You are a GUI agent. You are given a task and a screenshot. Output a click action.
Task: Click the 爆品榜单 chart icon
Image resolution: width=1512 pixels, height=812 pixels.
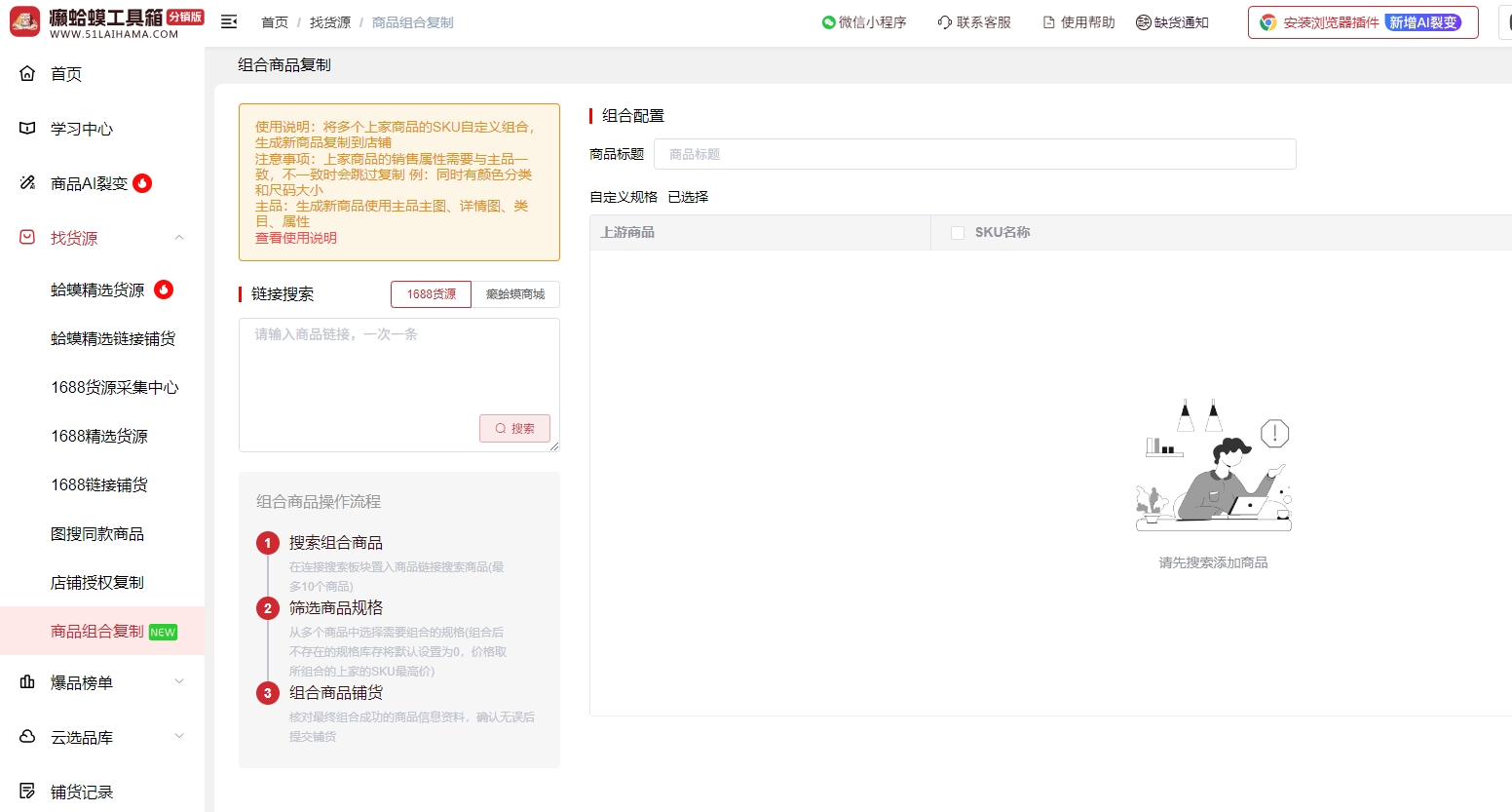tap(27, 681)
